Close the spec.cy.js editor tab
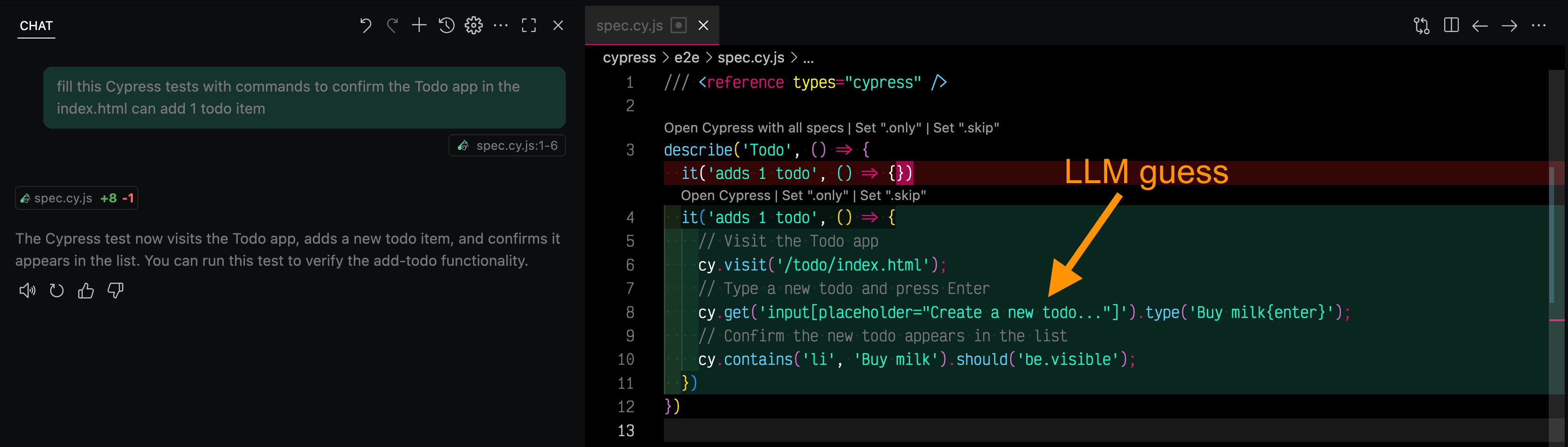Screen dimensions: 1568x447 click(703, 25)
